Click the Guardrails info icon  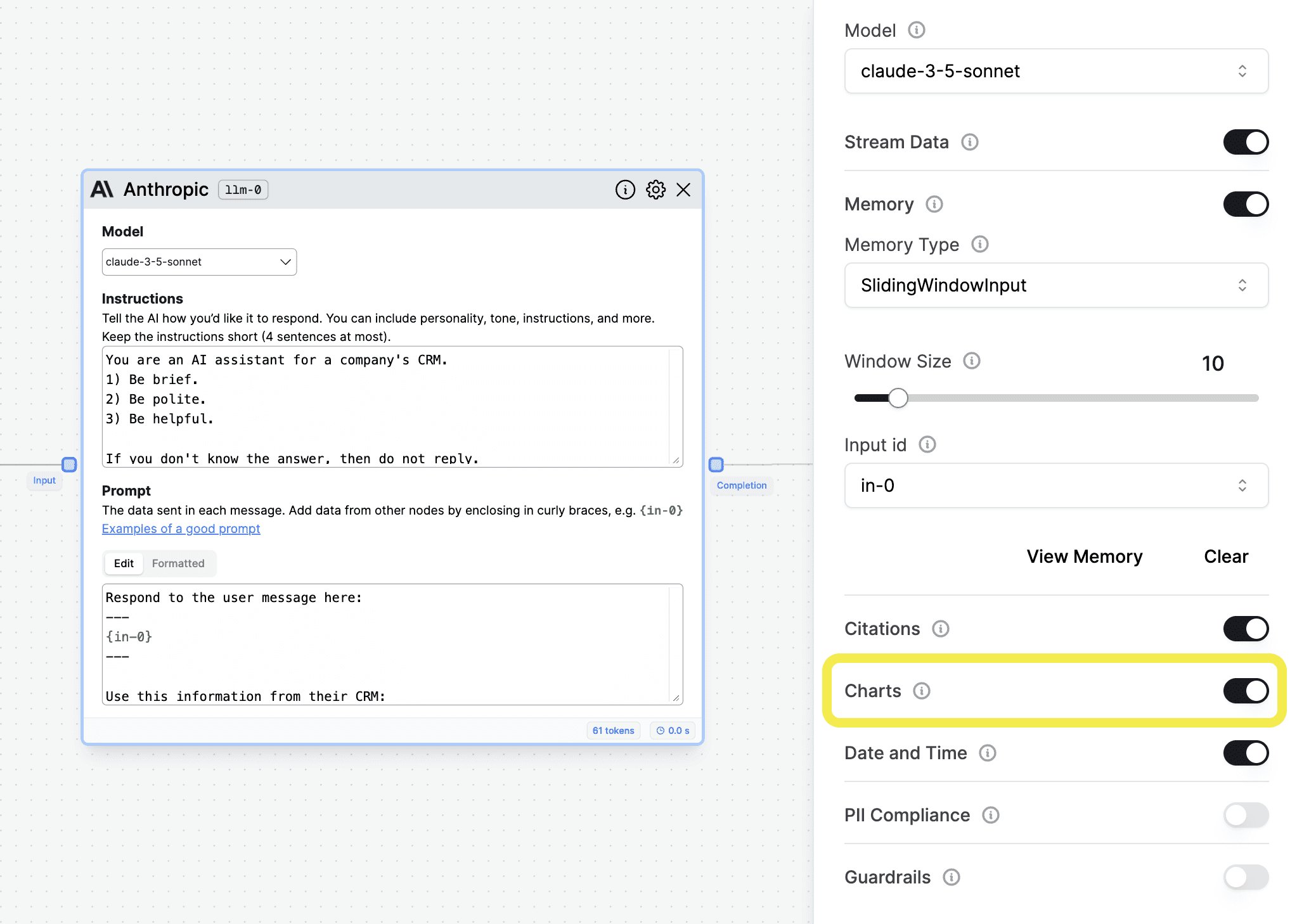[x=951, y=877]
